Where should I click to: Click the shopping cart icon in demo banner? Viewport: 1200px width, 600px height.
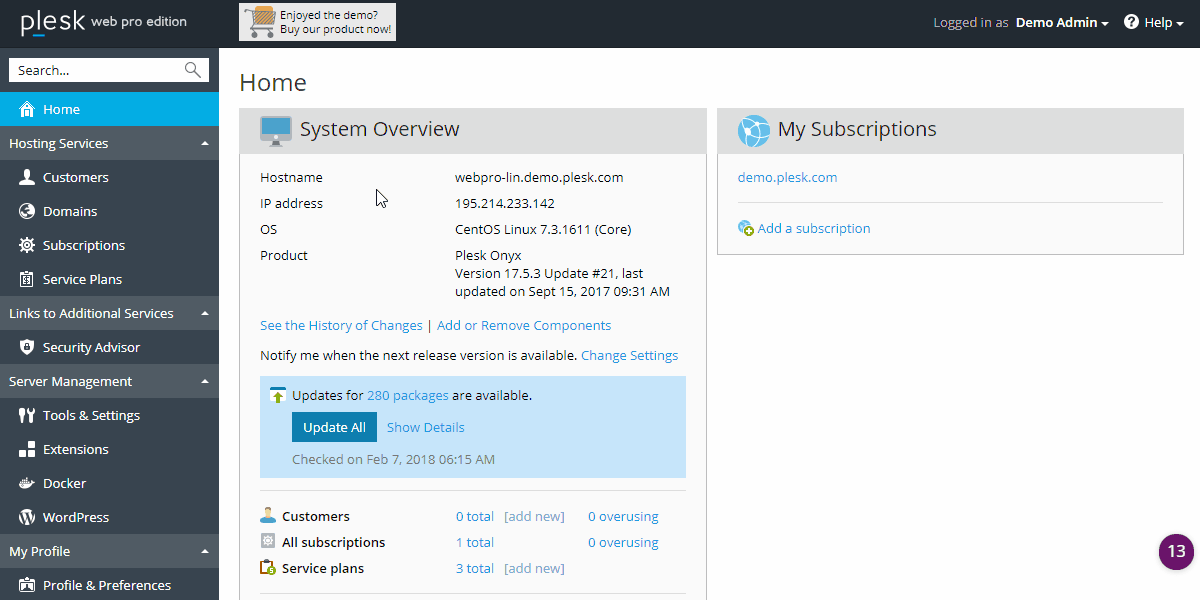pyautogui.click(x=260, y=22)
